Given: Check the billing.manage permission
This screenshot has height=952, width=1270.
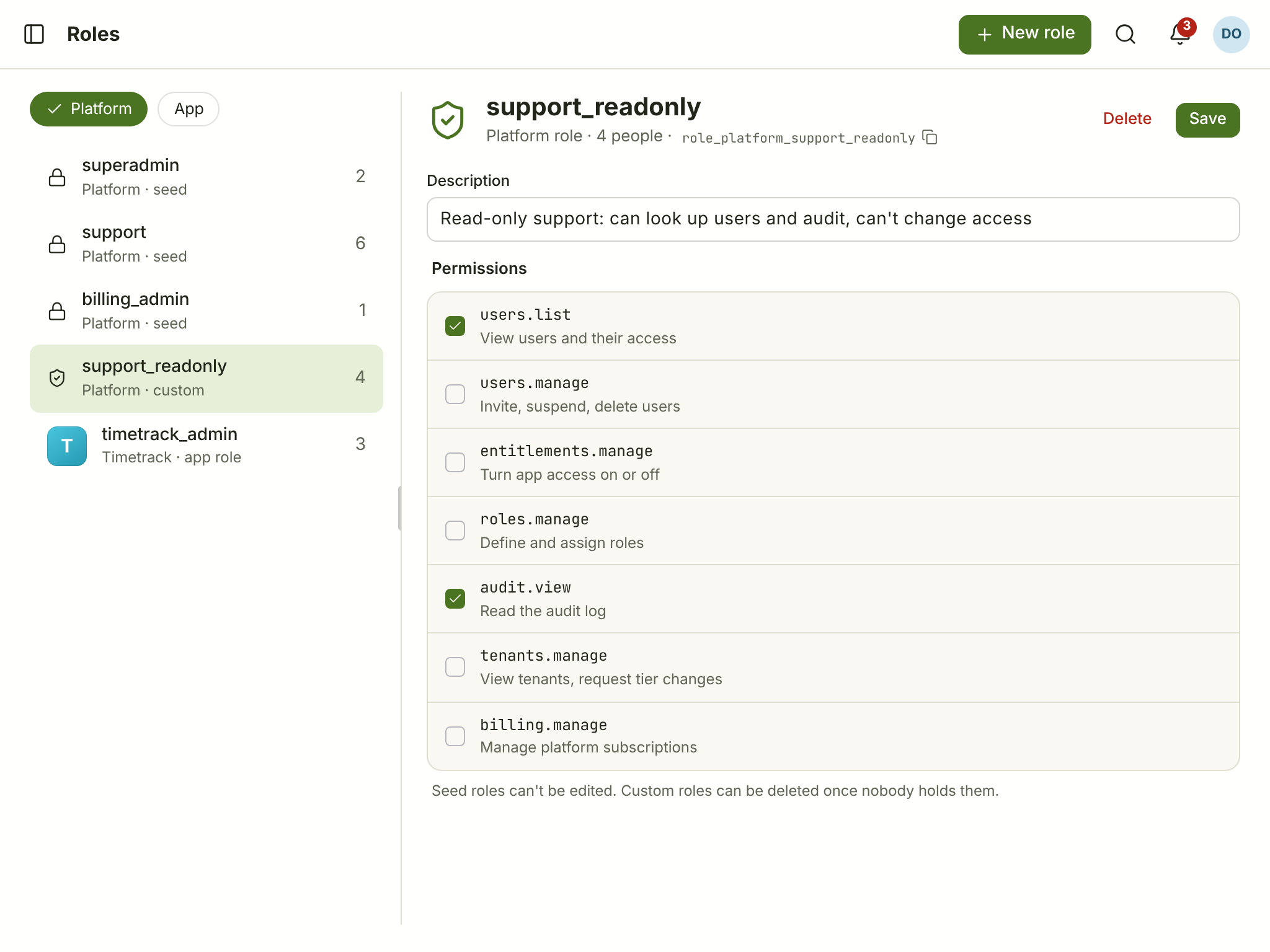Looking at the screenshot, I should [455, 736].
